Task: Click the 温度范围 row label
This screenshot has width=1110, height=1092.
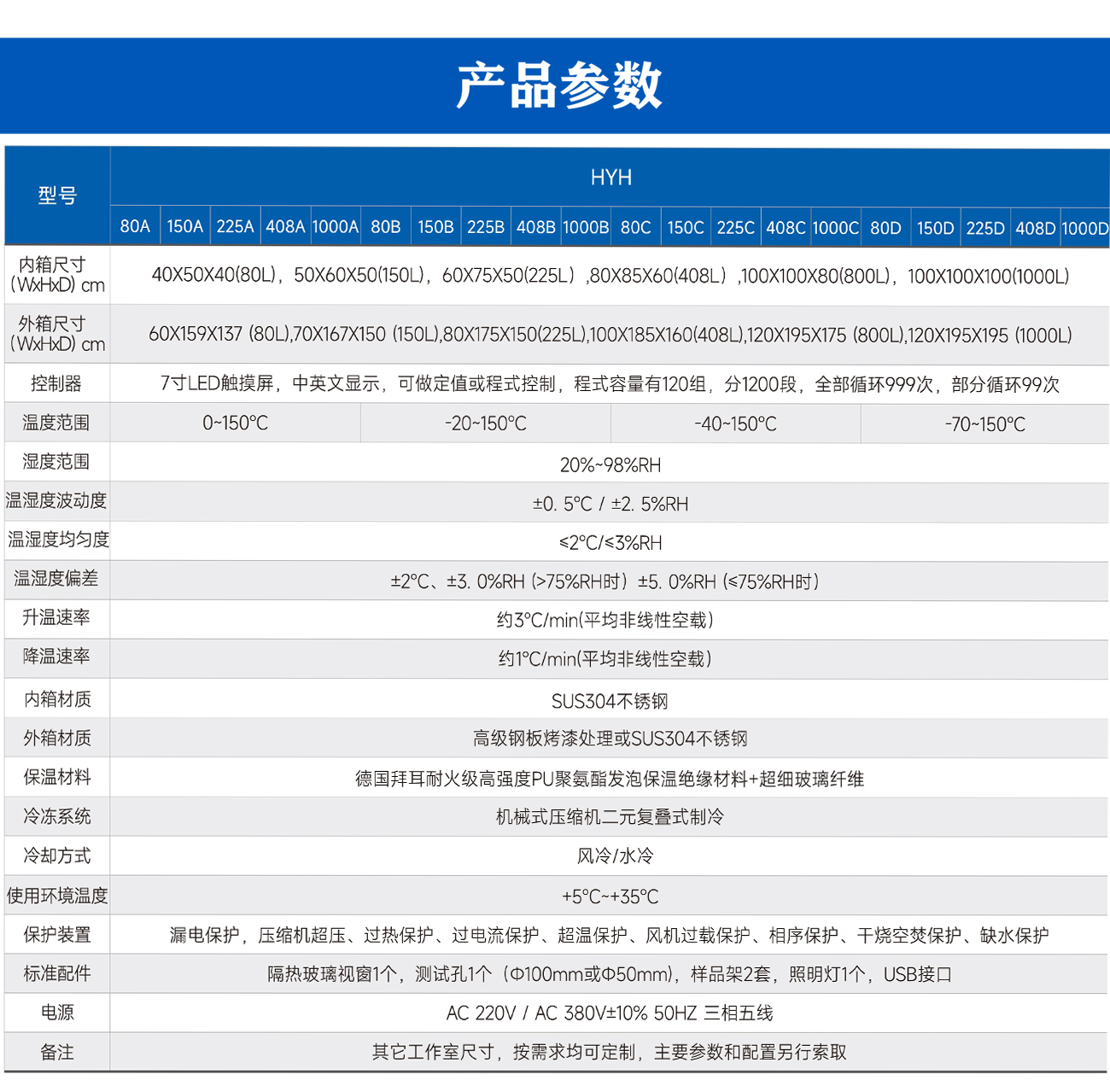Action: point(56,423)
